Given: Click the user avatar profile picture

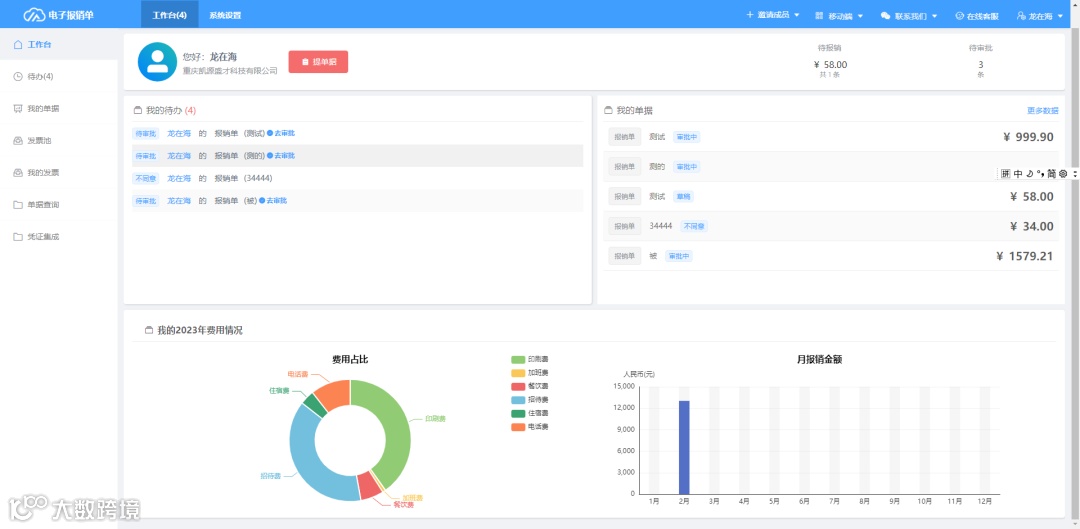Looking at the screenshot, I should point(157,62).
